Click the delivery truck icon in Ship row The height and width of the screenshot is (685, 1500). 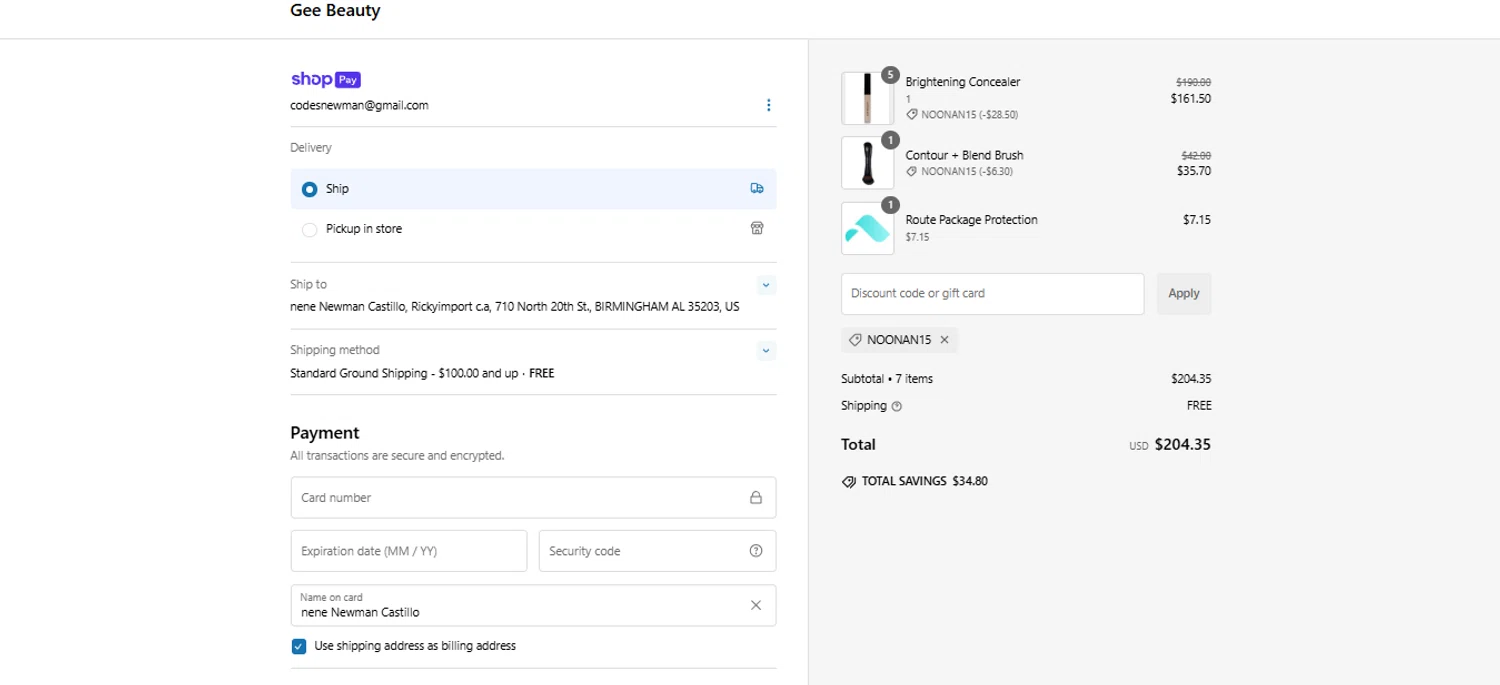[757, 188]
